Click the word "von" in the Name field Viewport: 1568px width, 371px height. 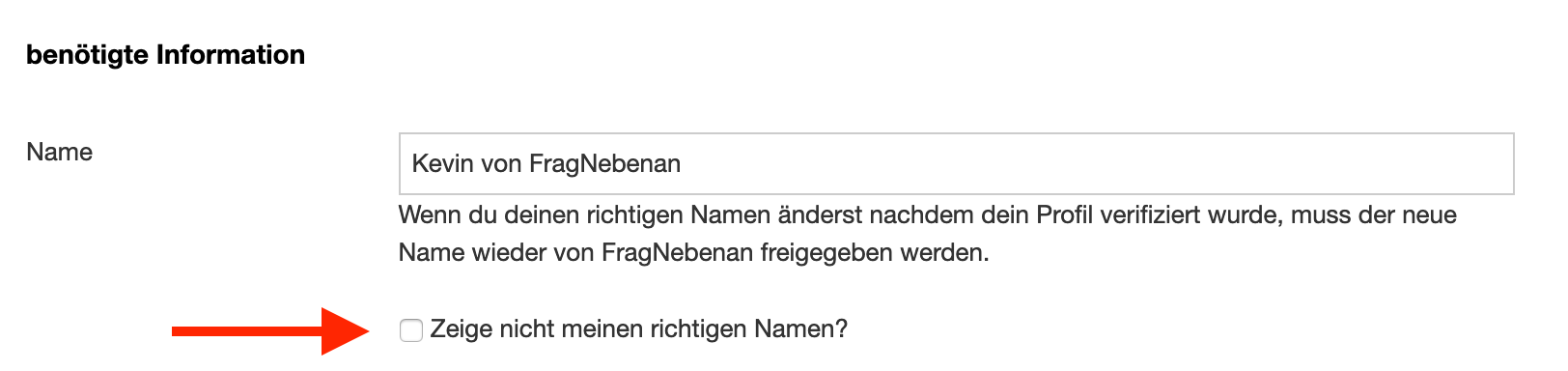(x=501, y=163)
